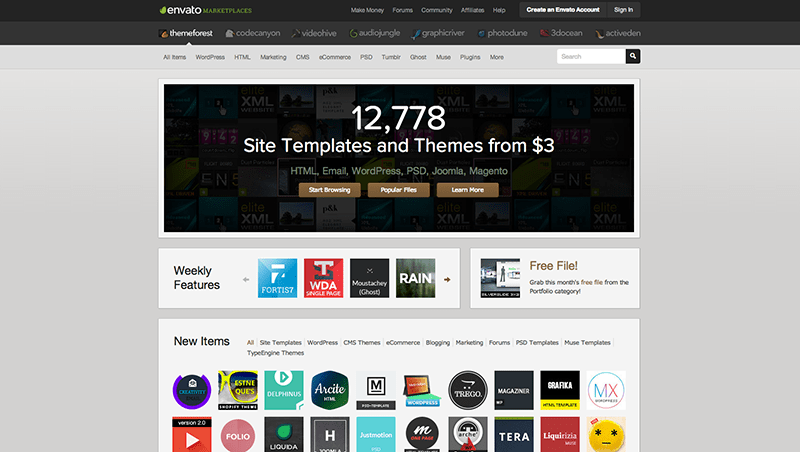Go to the 3docean marketplace
This screenshot has height=452, width=800.
click(561, 33)
